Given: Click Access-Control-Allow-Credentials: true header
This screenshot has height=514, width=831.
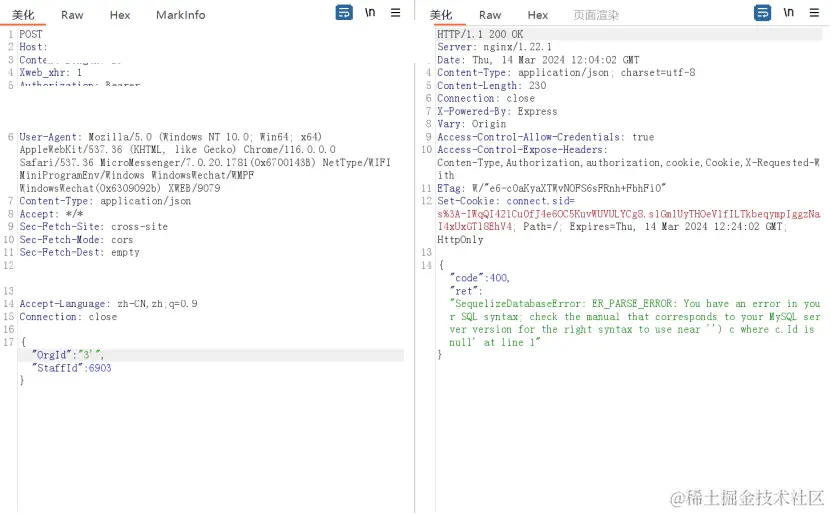Looking at the screenshot, I should pos(545,137).
